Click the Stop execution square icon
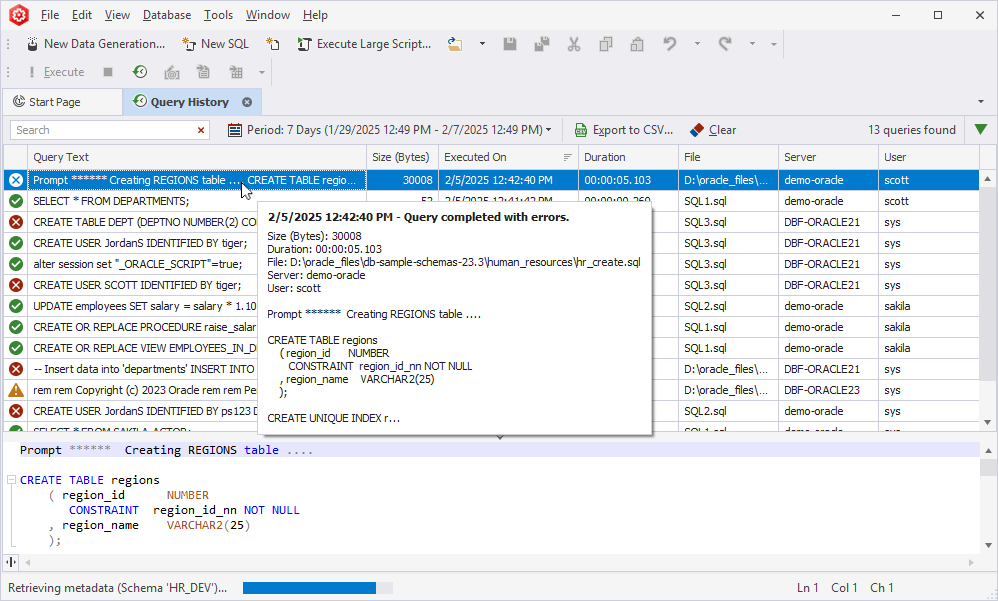The width and height of the screenshot is (998, 601). [108, 72]
